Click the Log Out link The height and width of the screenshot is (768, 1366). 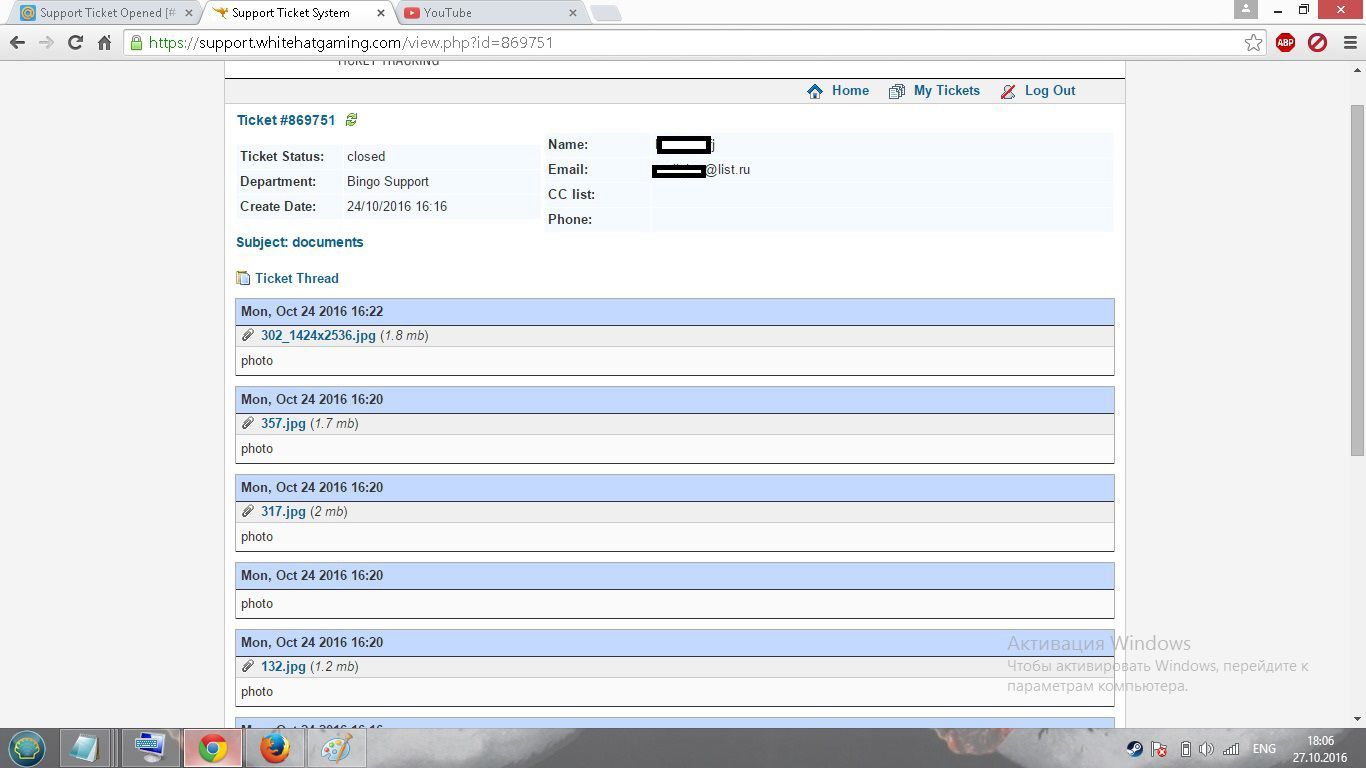[1050, 91]
